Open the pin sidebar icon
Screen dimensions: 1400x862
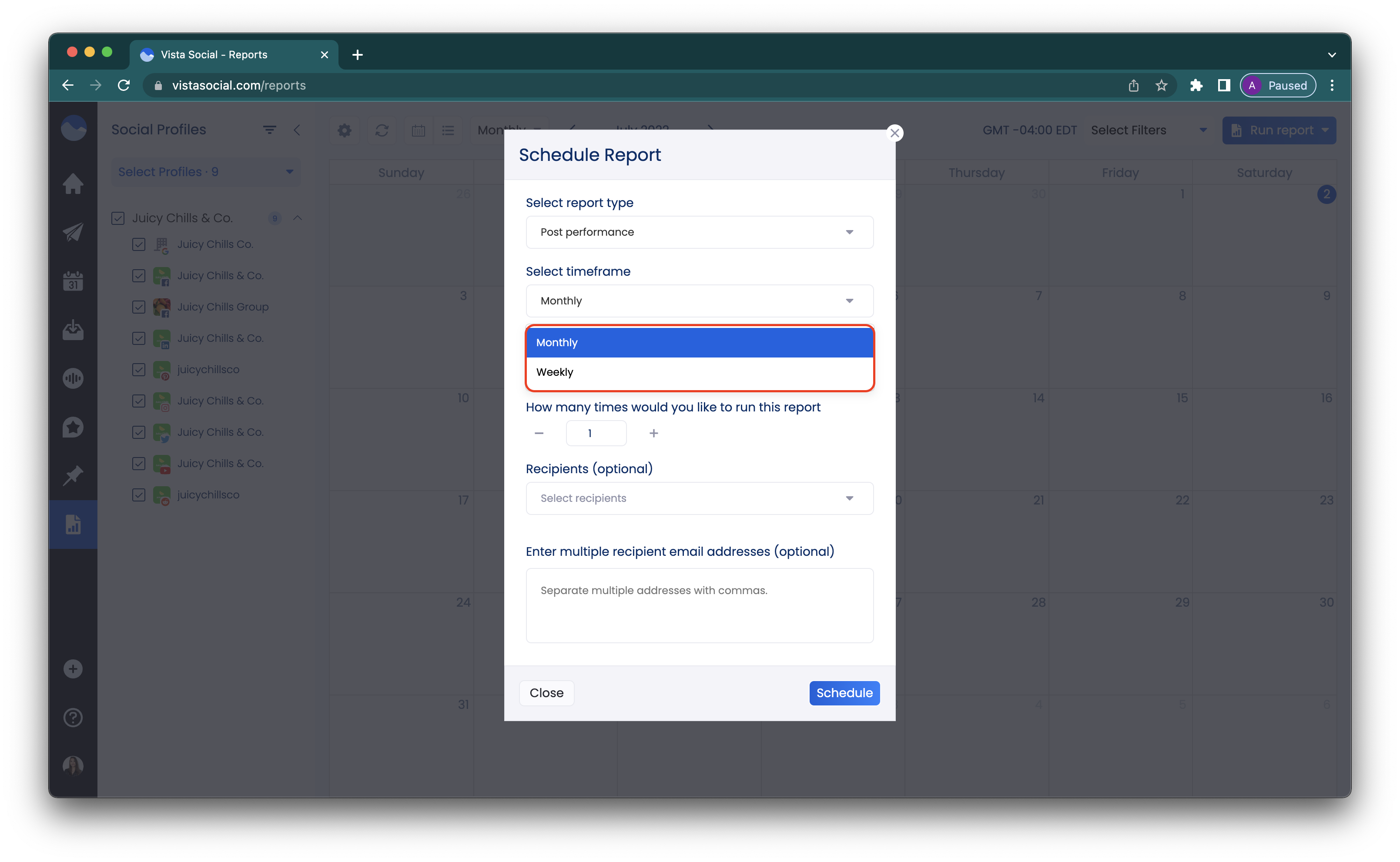tap(73, 475)
